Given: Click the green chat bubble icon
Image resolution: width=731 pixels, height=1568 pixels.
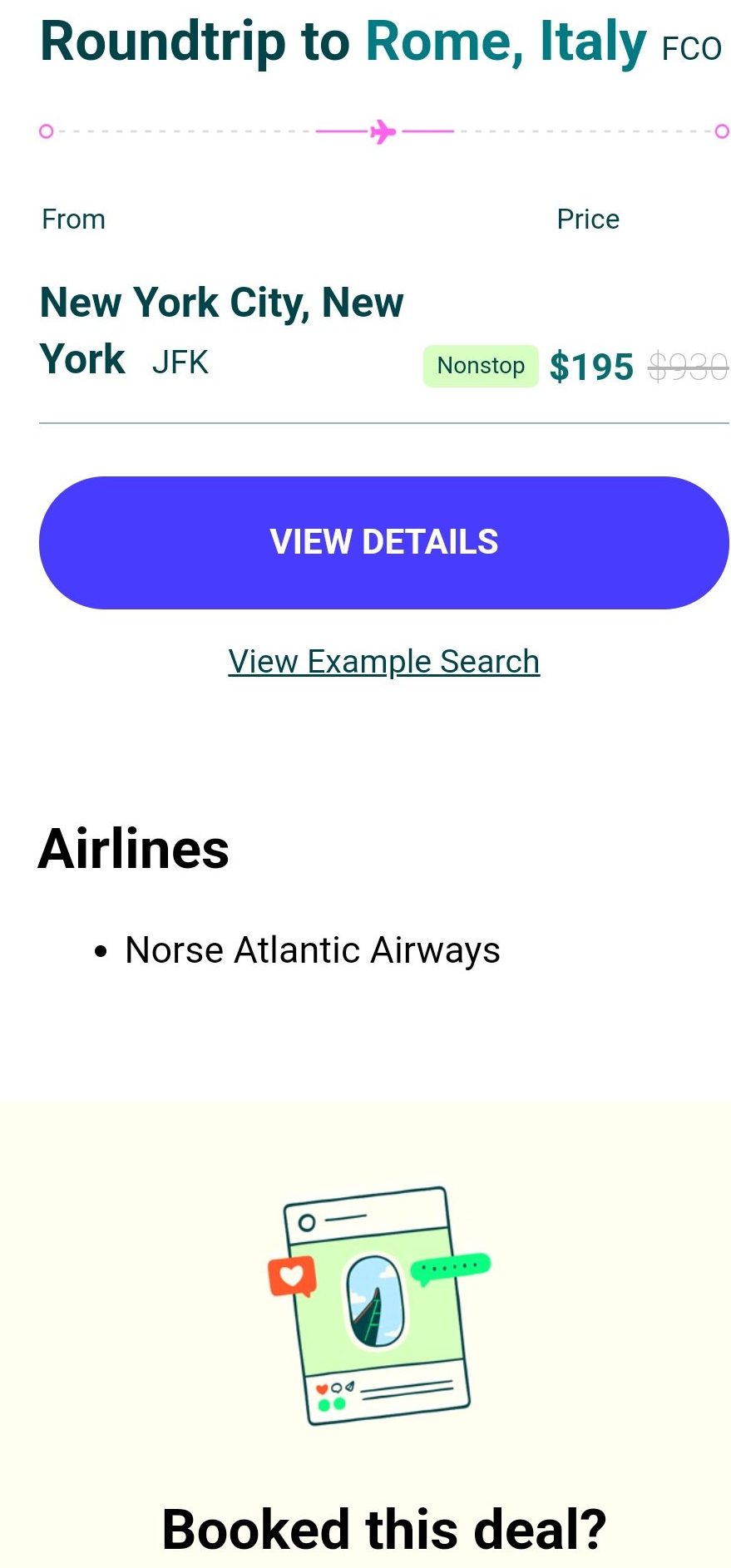Looking at the screenshot, I should coord(450,1267).
